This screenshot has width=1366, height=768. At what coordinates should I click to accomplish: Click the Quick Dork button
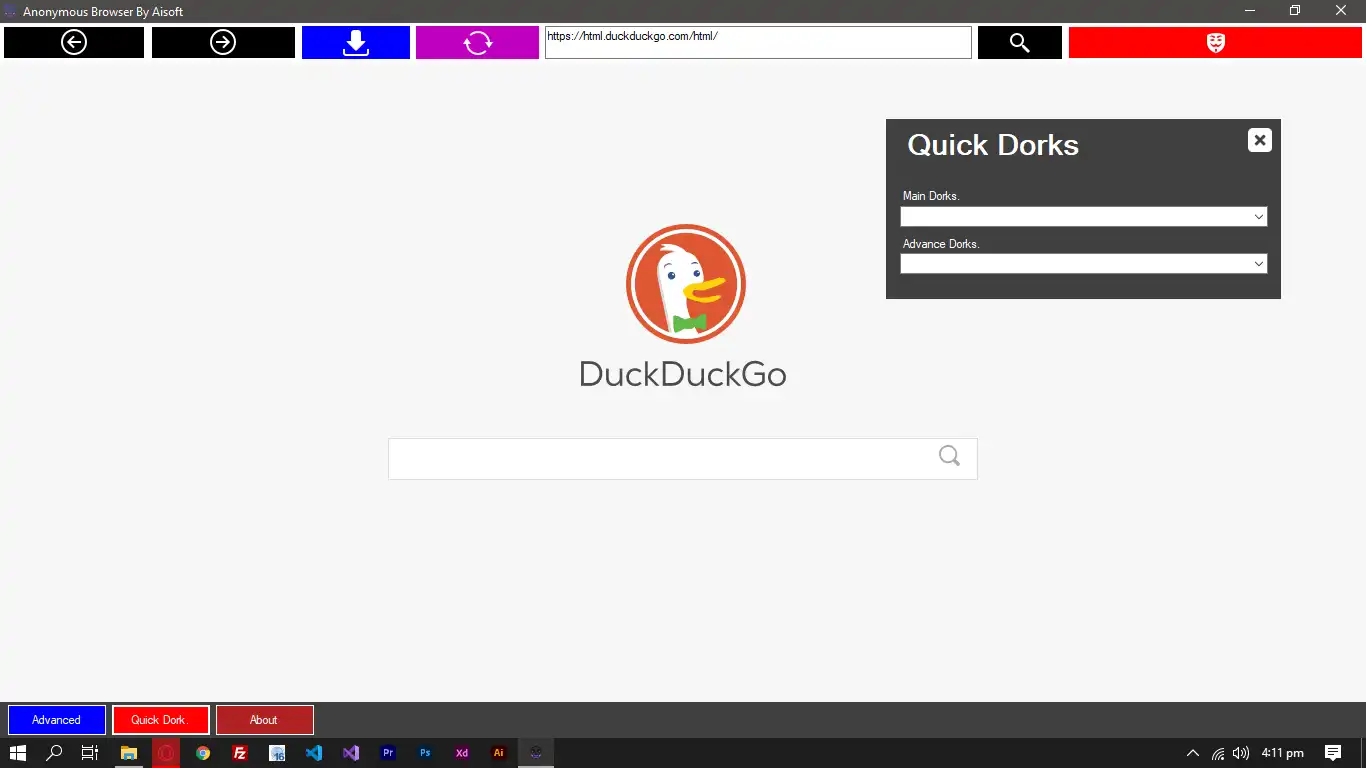click(161, 720)
